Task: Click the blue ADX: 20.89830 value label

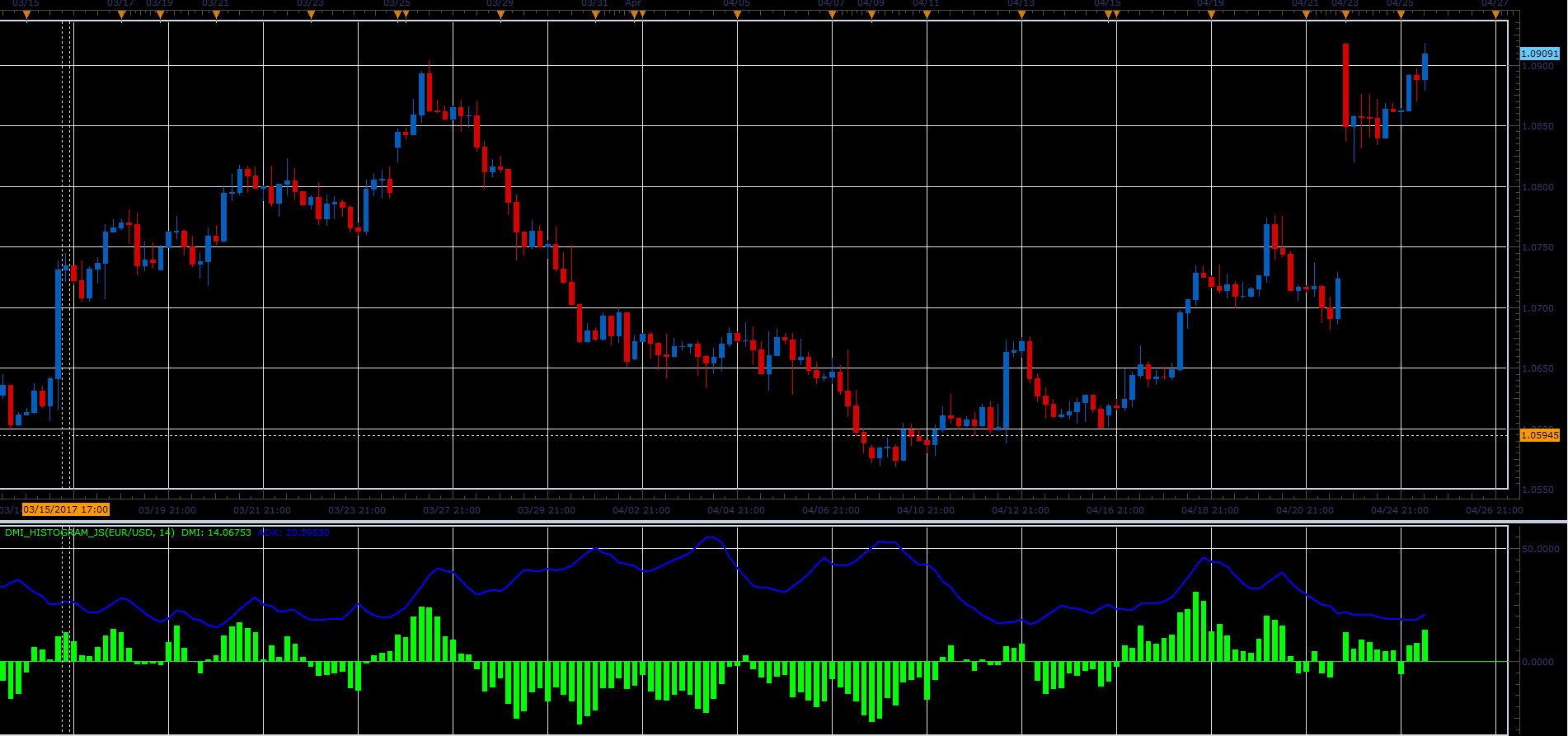Action: pyautogui.click(x=293, y=532)
